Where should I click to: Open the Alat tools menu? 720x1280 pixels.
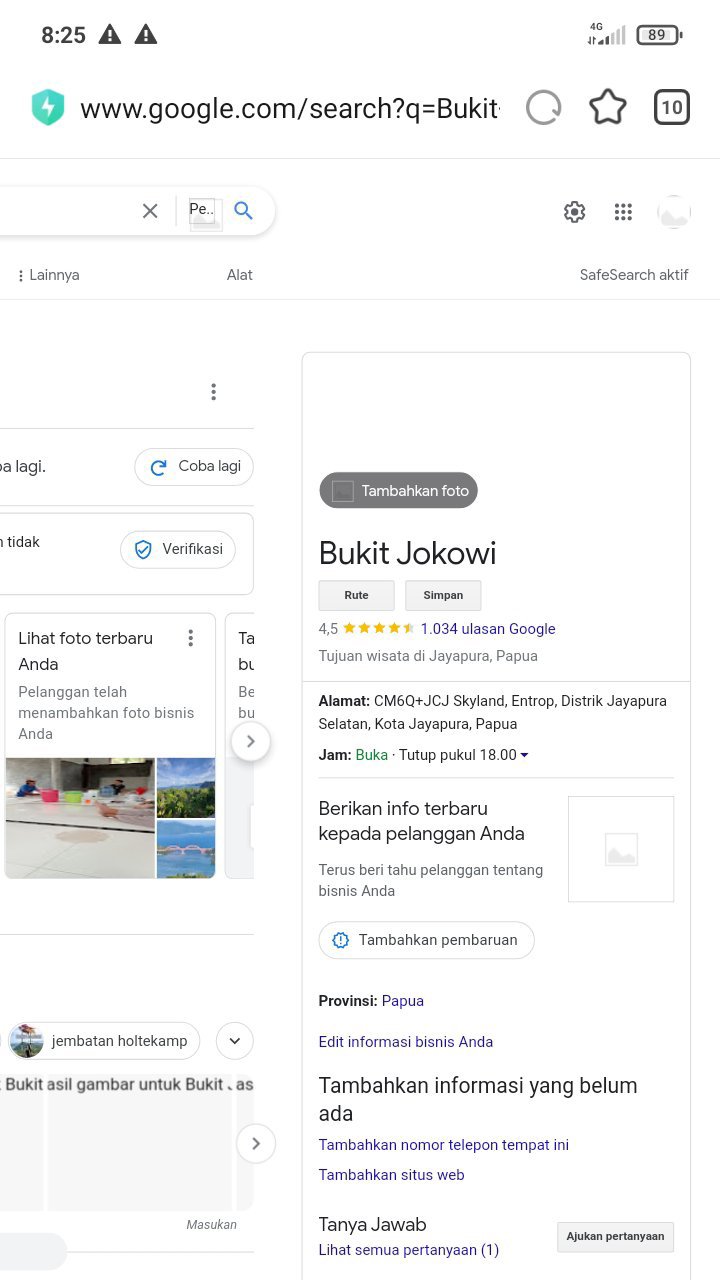point(239,275)
